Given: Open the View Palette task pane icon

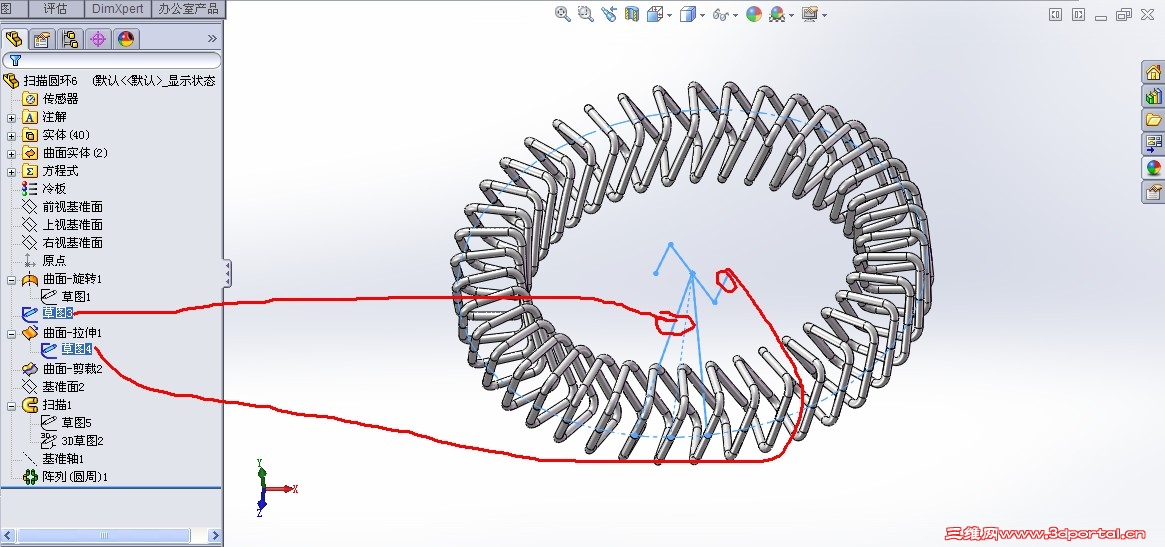Looking at the screenshot, I should tap(1153, 143).
